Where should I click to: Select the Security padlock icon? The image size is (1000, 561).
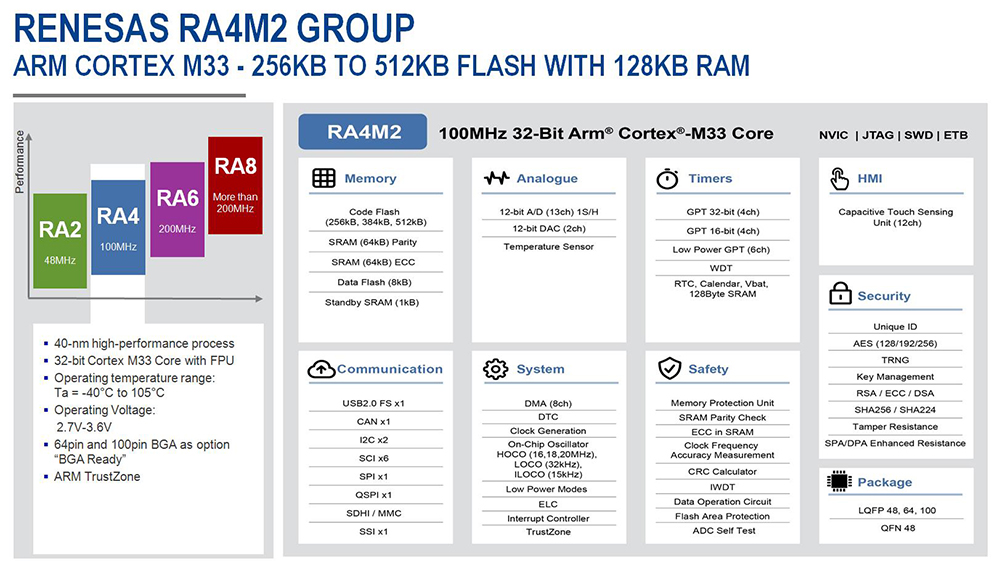pyautogui.click(x=839, y=295)
